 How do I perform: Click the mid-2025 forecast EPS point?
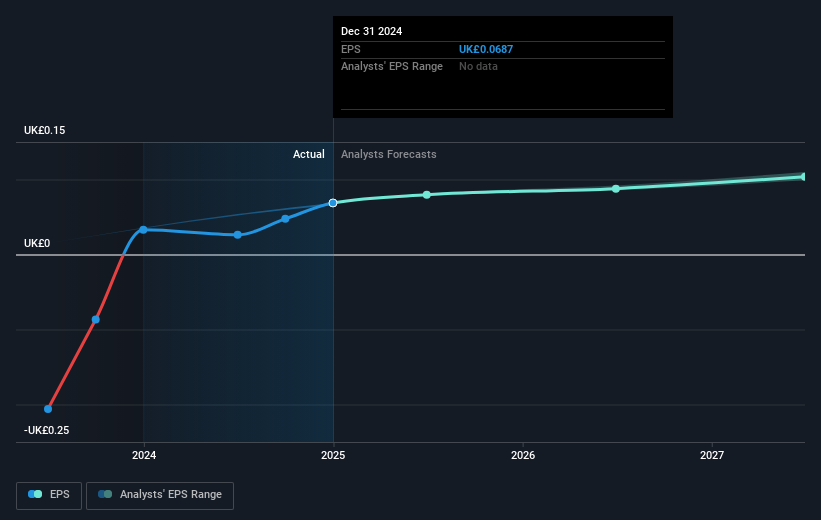[427, 195]
